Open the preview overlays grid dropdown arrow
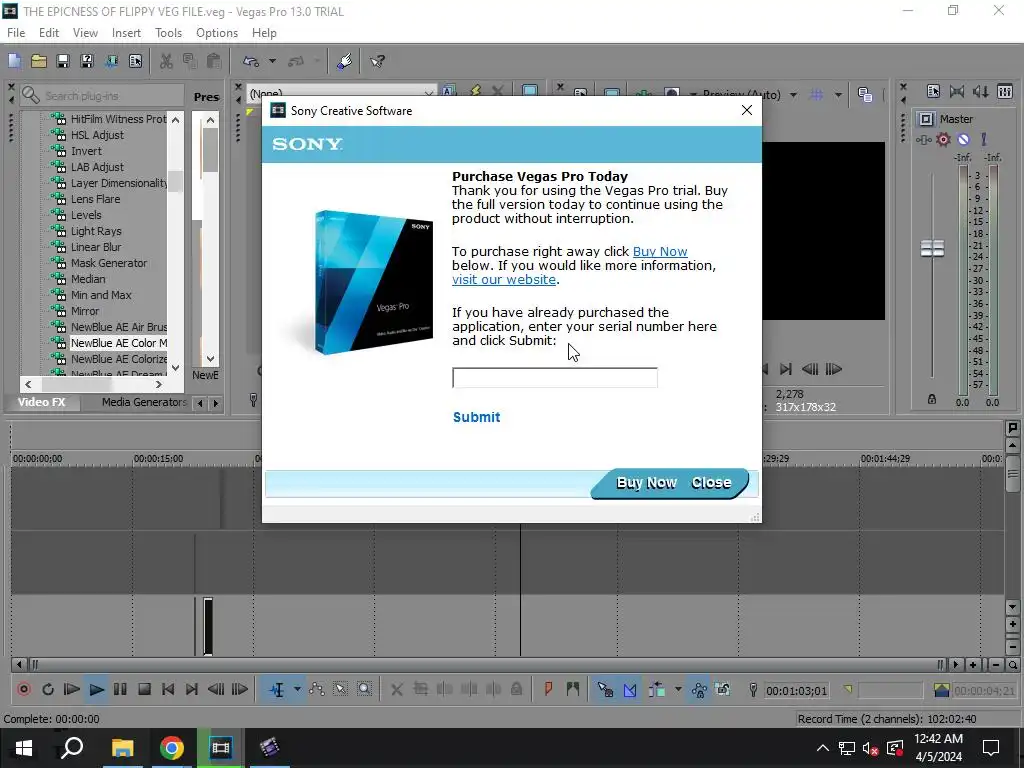 coord(838,95)
